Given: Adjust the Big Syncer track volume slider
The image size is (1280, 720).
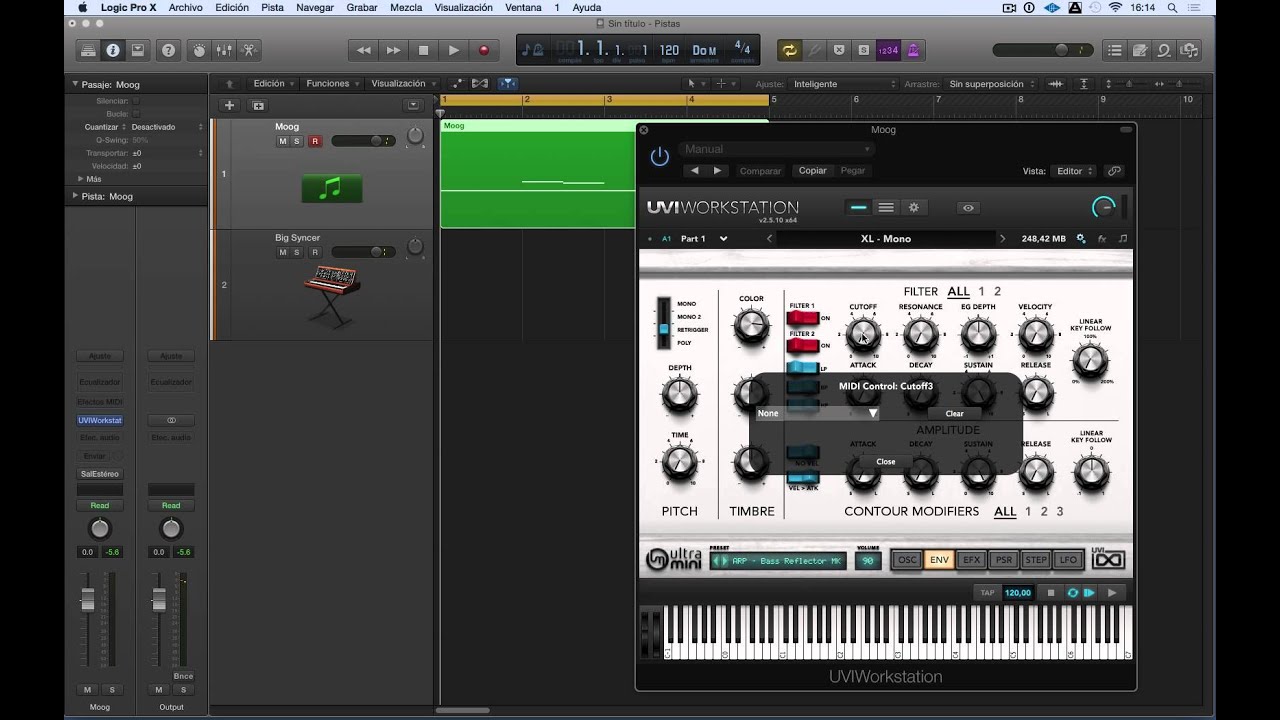Looking at the screenshot, I should coord(364,252).
